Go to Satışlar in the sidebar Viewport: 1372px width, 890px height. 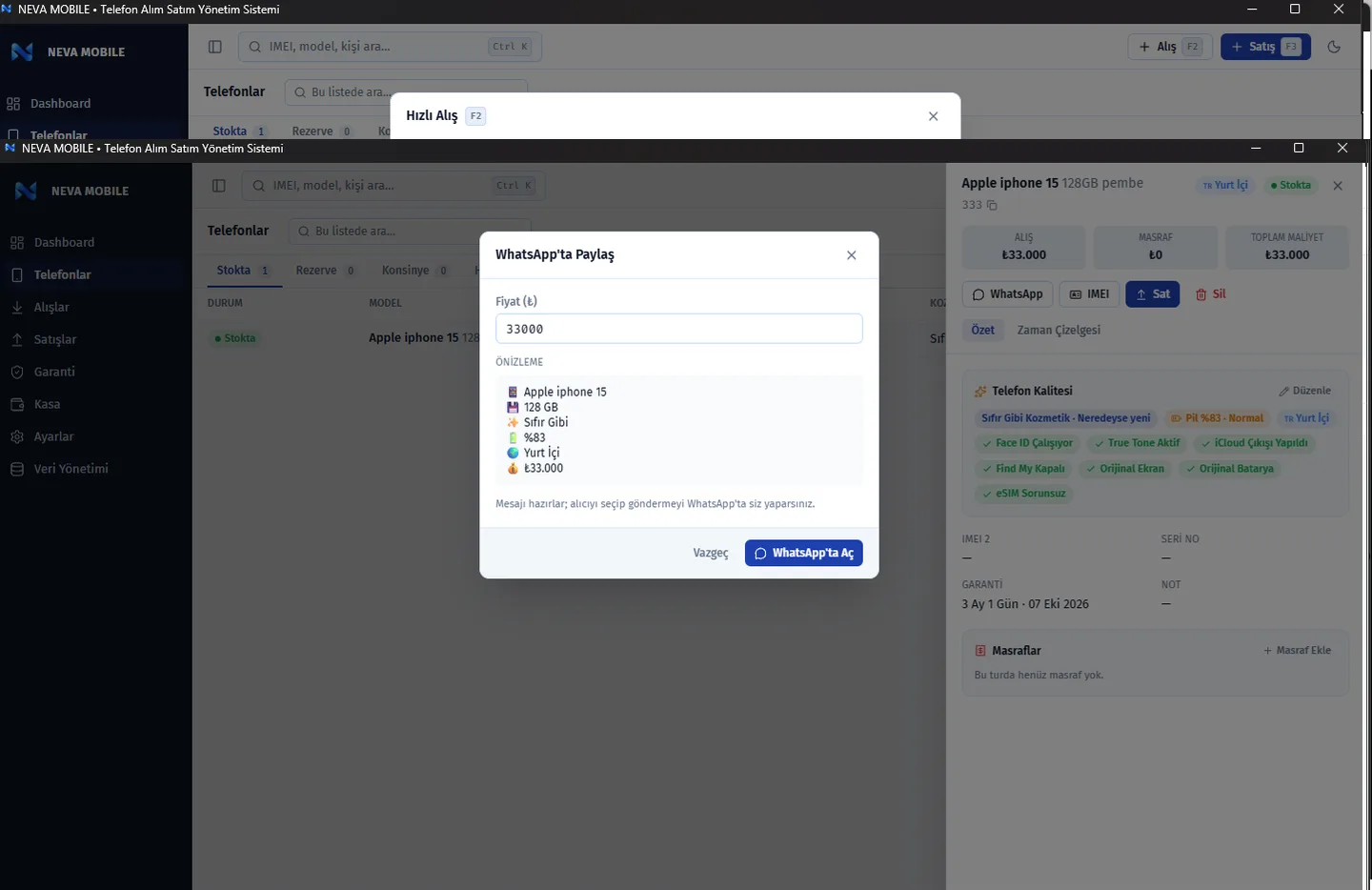54,339
